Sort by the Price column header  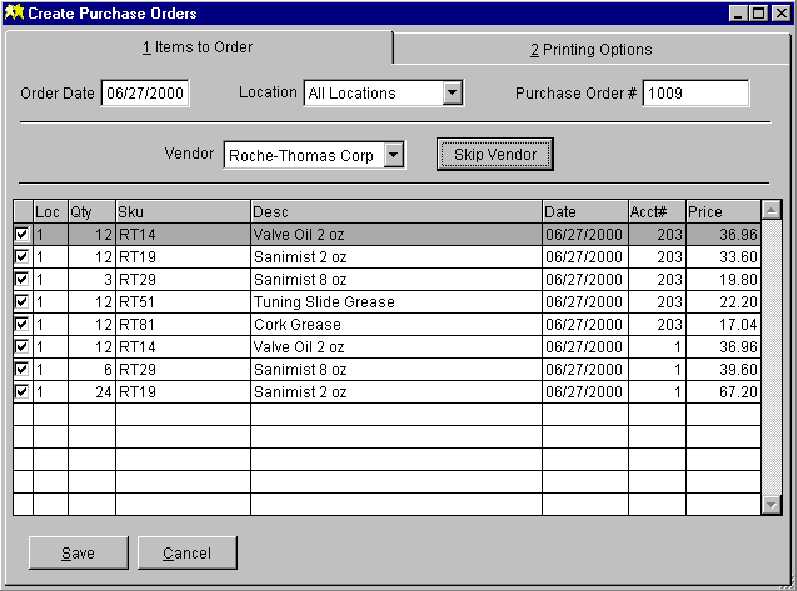point(722,212)
